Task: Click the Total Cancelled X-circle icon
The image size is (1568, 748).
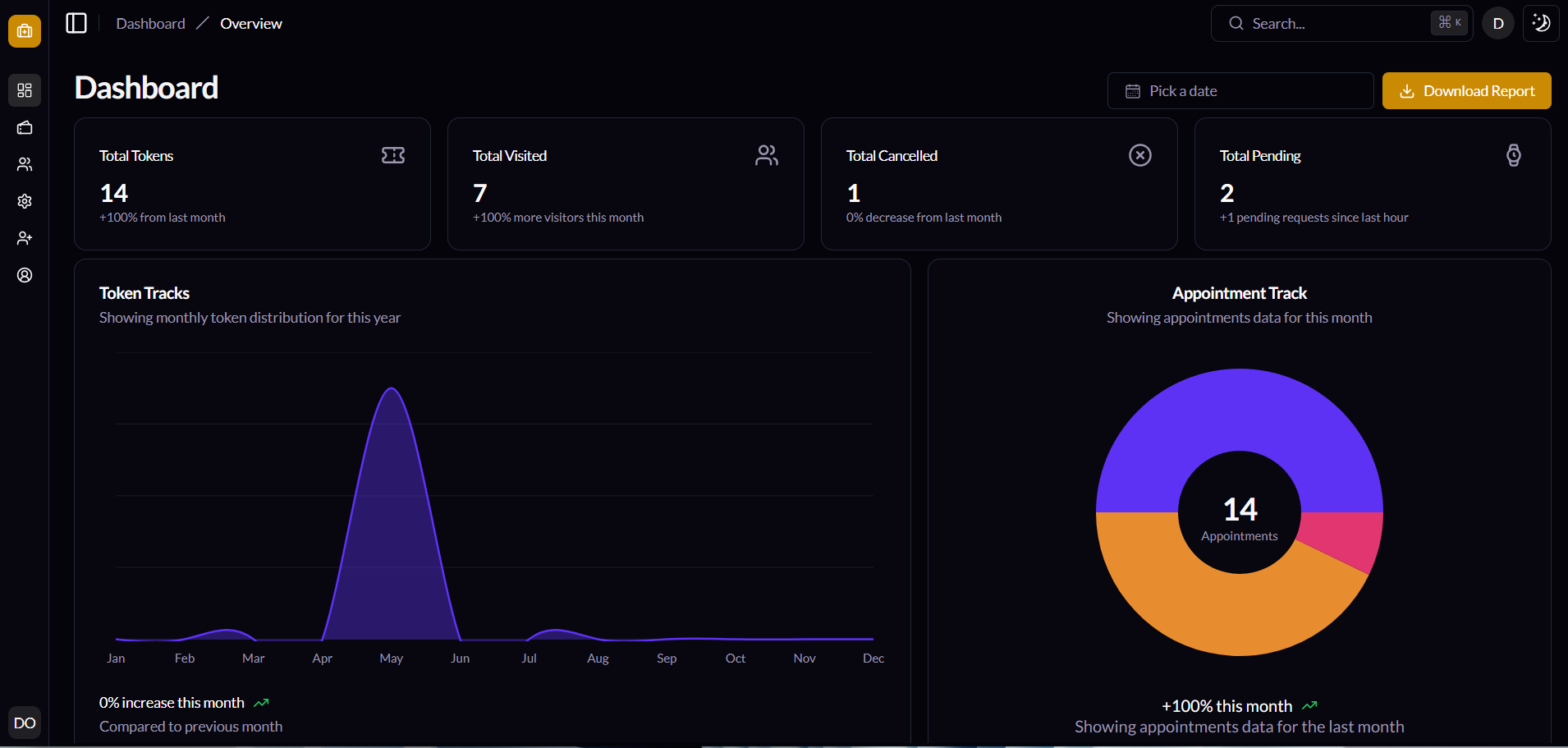Action: 1139,155
